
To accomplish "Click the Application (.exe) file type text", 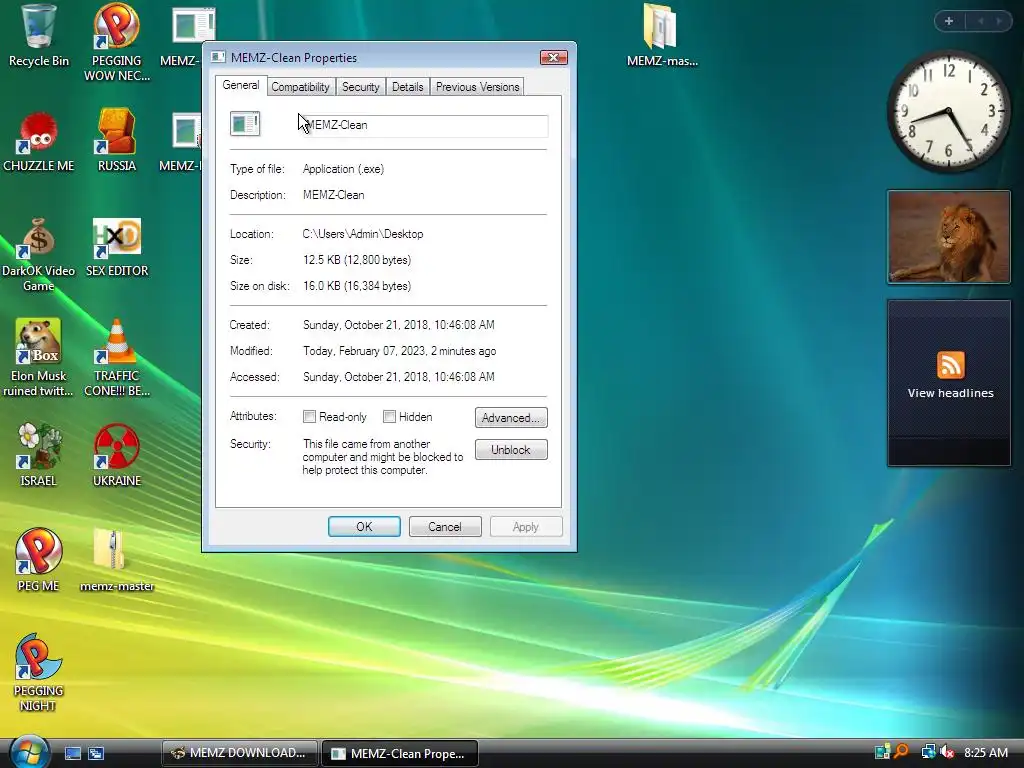I will (344, 169).
